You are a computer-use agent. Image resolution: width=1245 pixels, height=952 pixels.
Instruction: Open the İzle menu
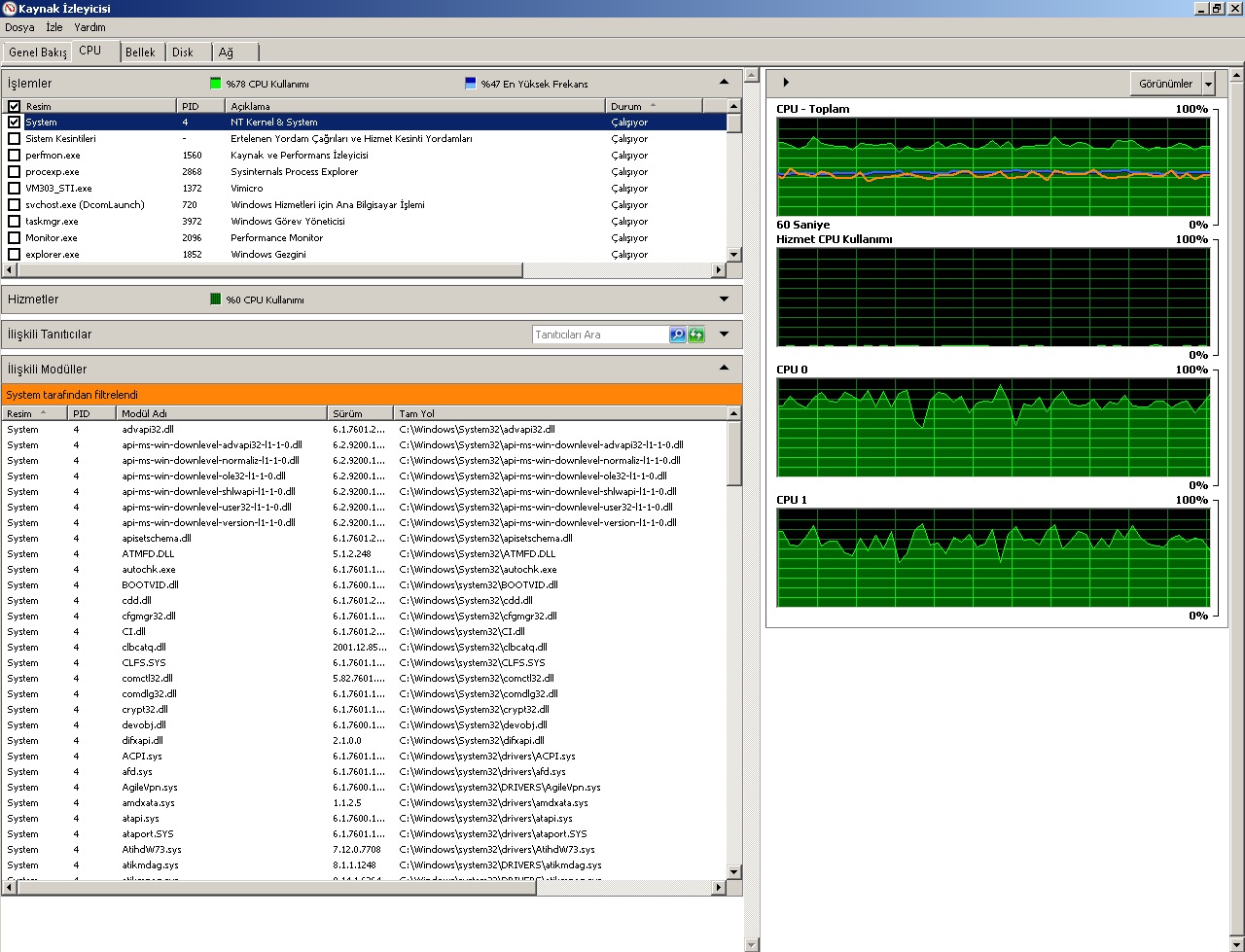(54, 27)
